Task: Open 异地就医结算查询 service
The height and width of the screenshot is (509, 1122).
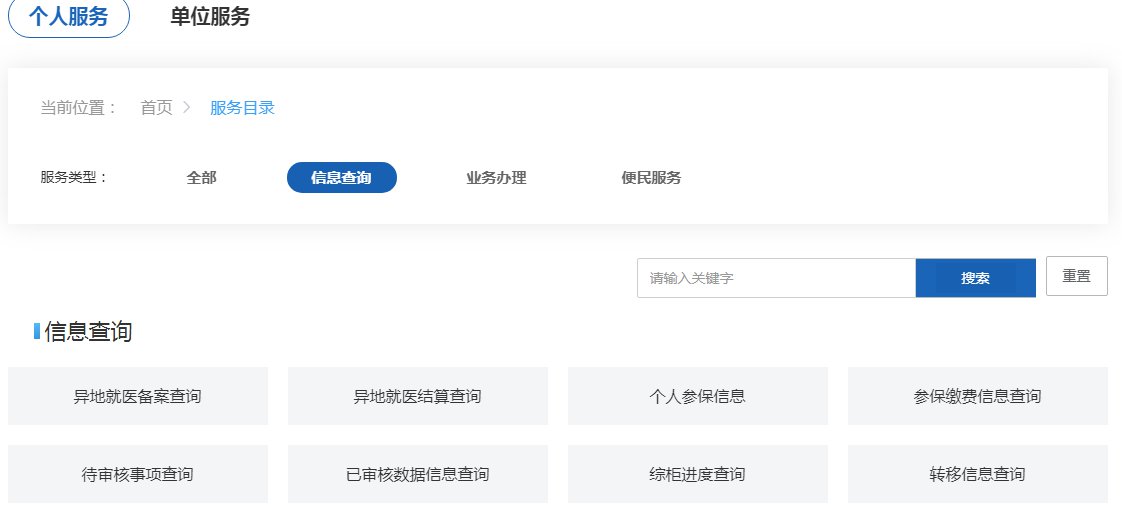Action: tap(418, 396)
